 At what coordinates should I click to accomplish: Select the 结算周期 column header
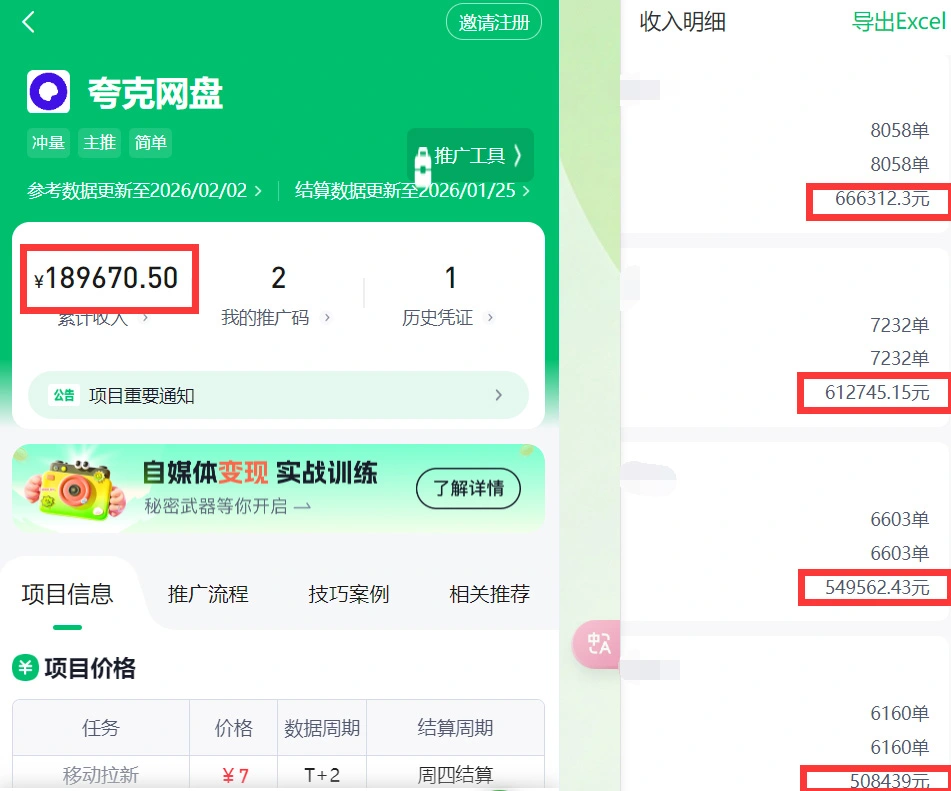coord(455,727)
